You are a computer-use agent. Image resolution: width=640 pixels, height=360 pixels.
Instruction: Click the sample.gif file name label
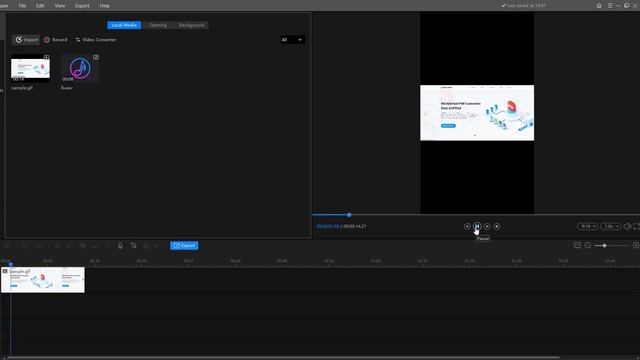coord(22,88)
